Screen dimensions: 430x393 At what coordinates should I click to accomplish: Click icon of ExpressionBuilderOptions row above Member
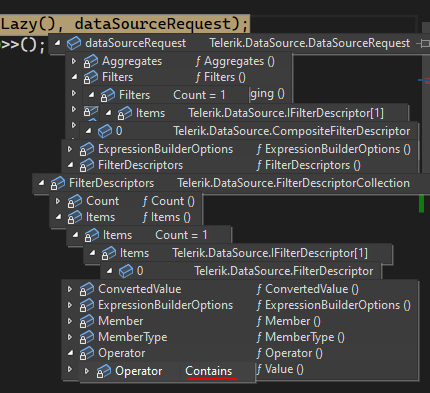87,305
